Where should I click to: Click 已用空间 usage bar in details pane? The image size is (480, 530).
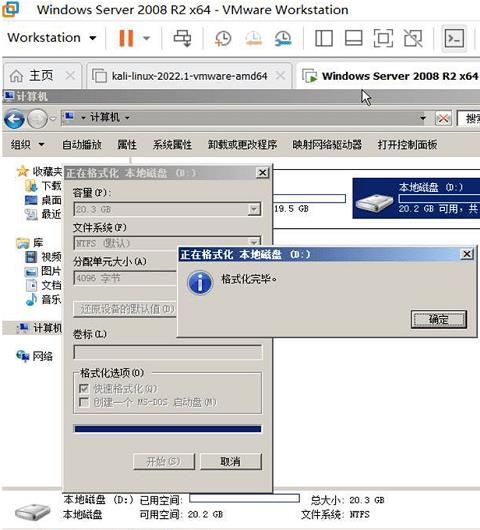tap(244, 499)
